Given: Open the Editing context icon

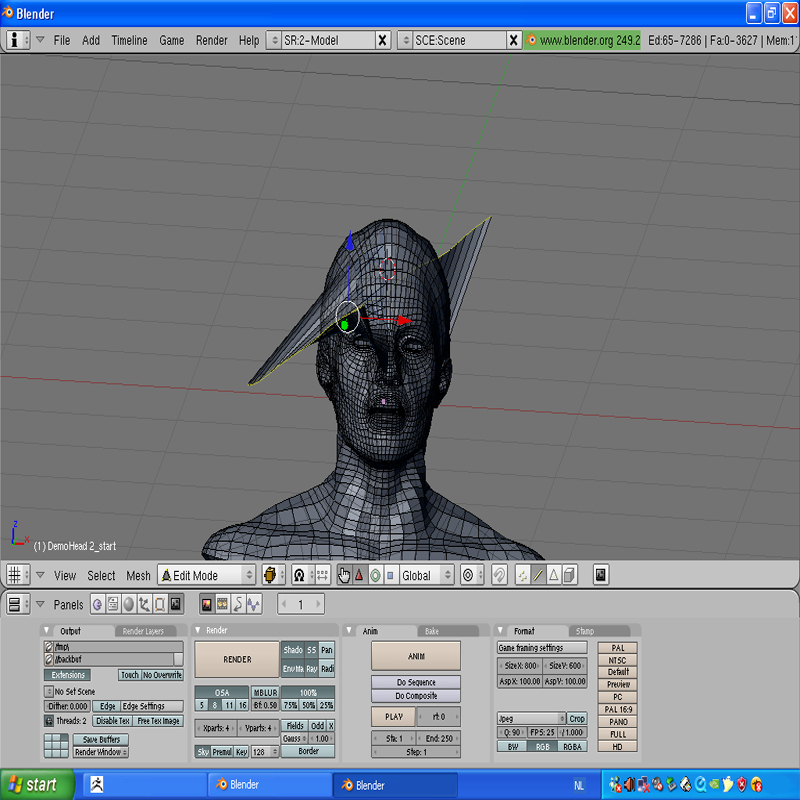Looking at the screenshot, I should (160, 604).
